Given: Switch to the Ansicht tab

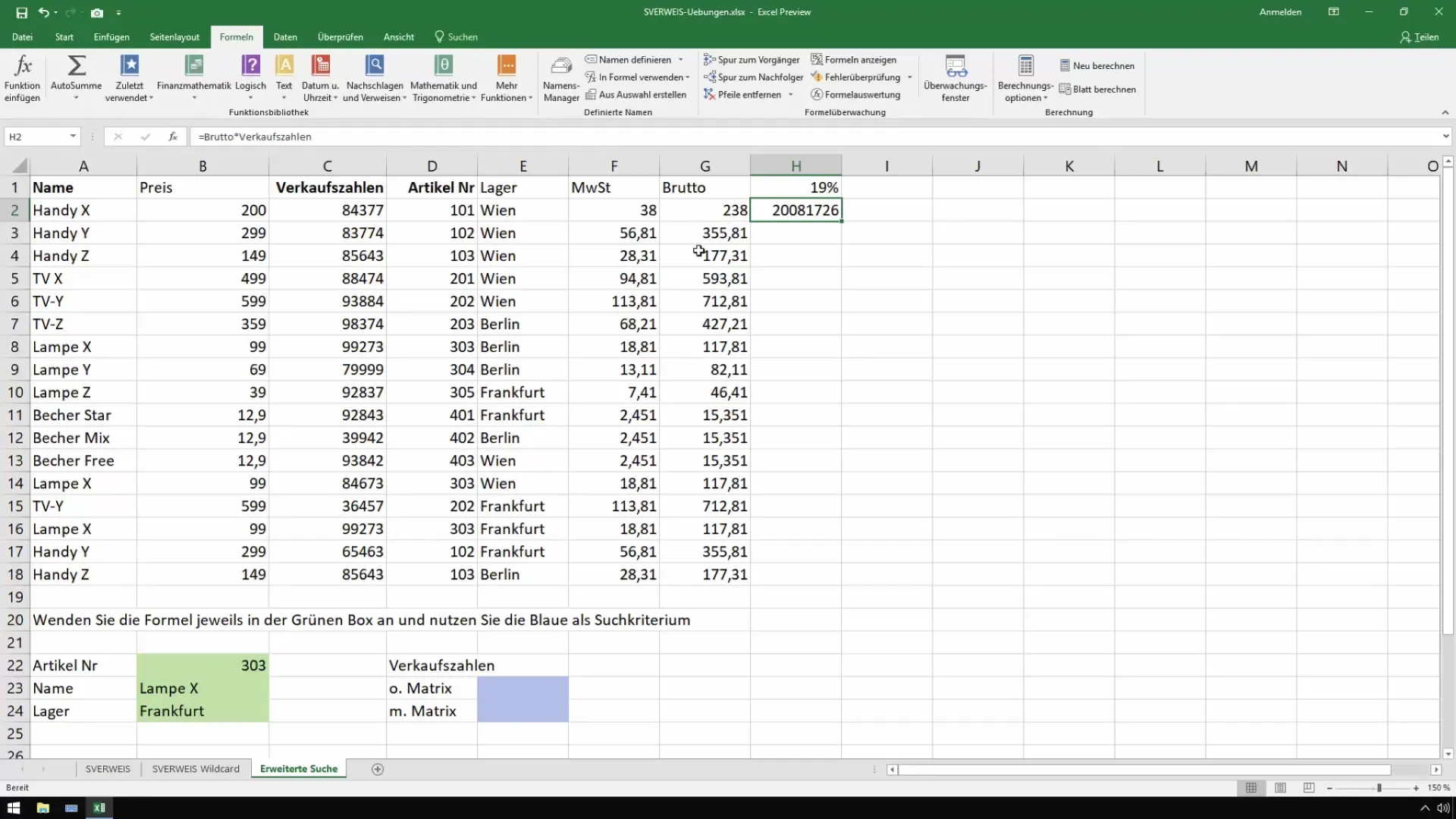Looking at the screenshot, I should click(x=399, y=37).
